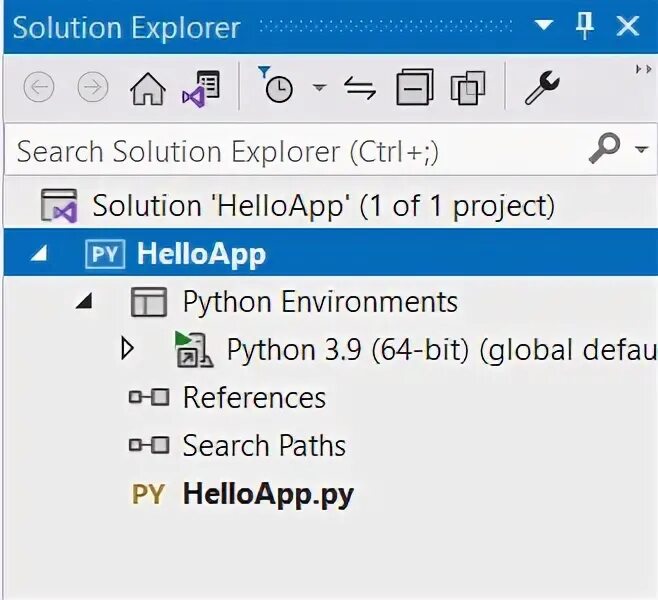This screenshot has width=658, height=600.
Task: Click the Home icon in toolbar
Action: coord(148,89)
